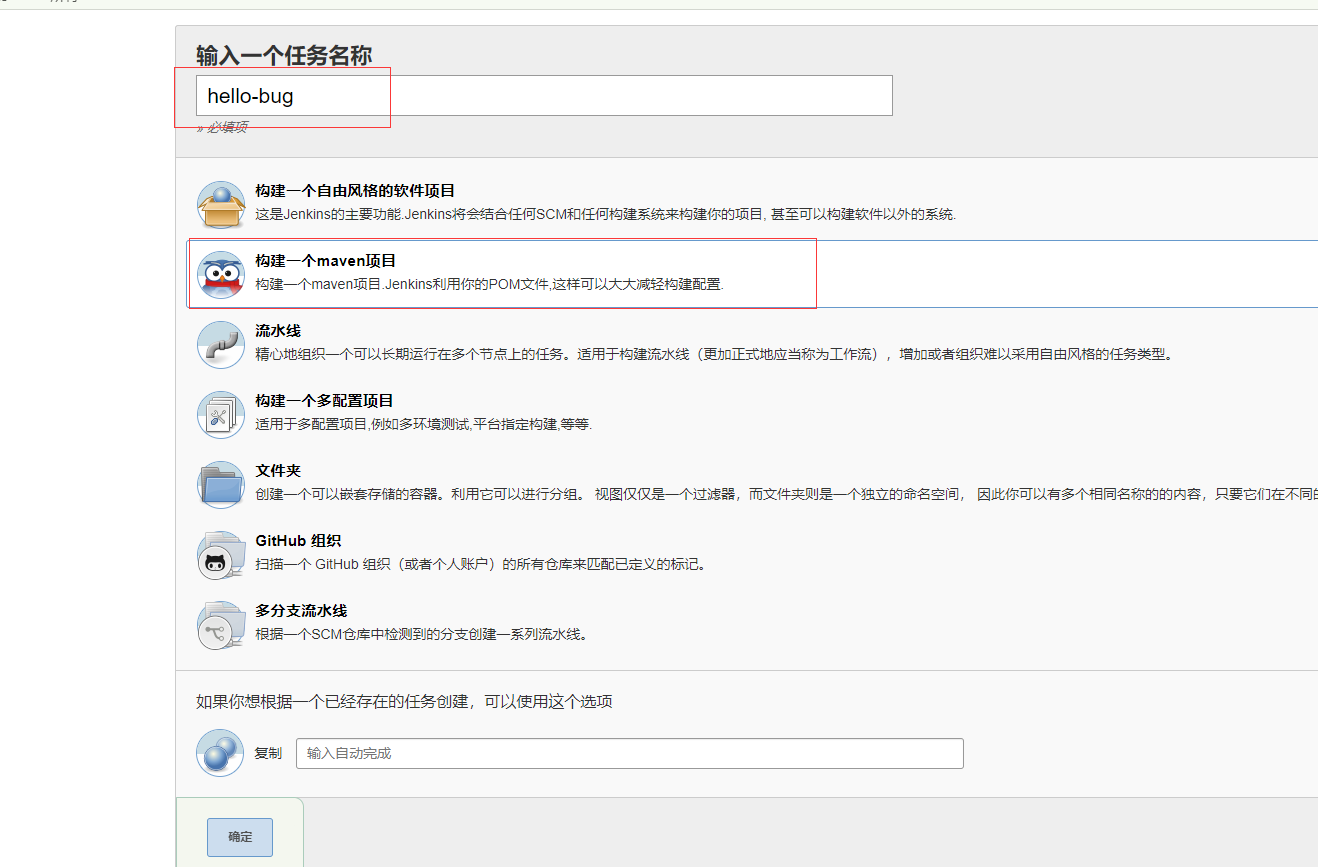
Task: Focus the task name field containing hello-bug
Action: (x=544, y=96)
